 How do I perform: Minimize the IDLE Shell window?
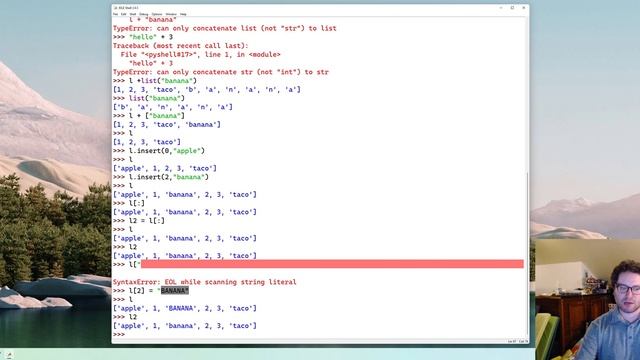click(501, 8)
